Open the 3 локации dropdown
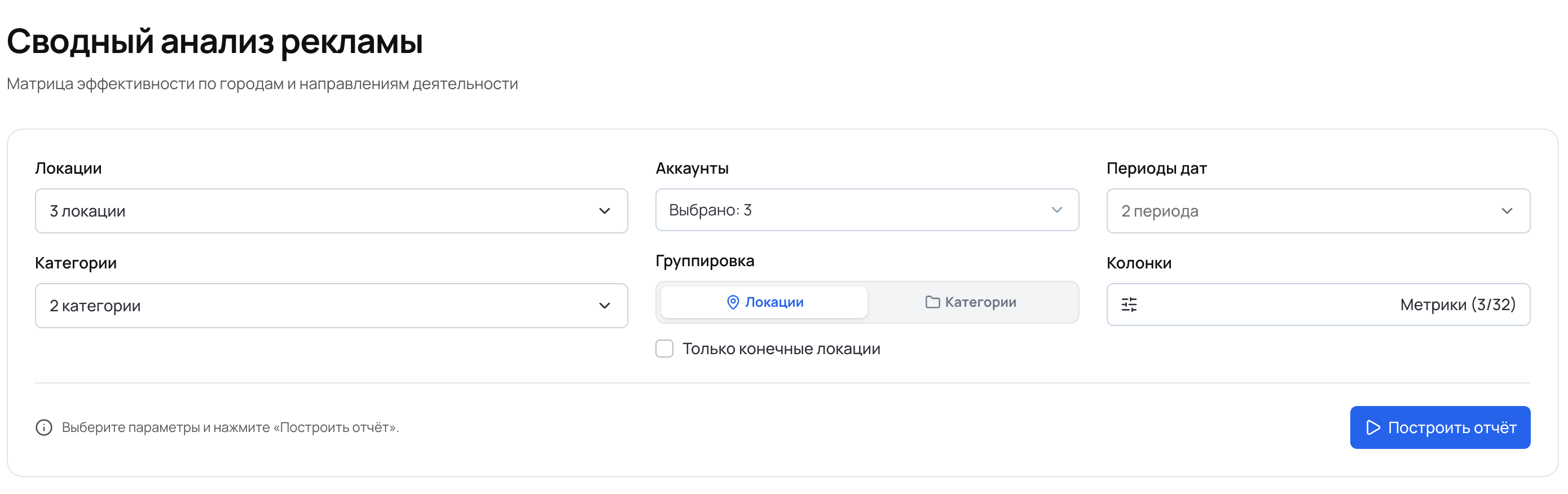This screenshot has width=1568, height=494. pos(331,211)
